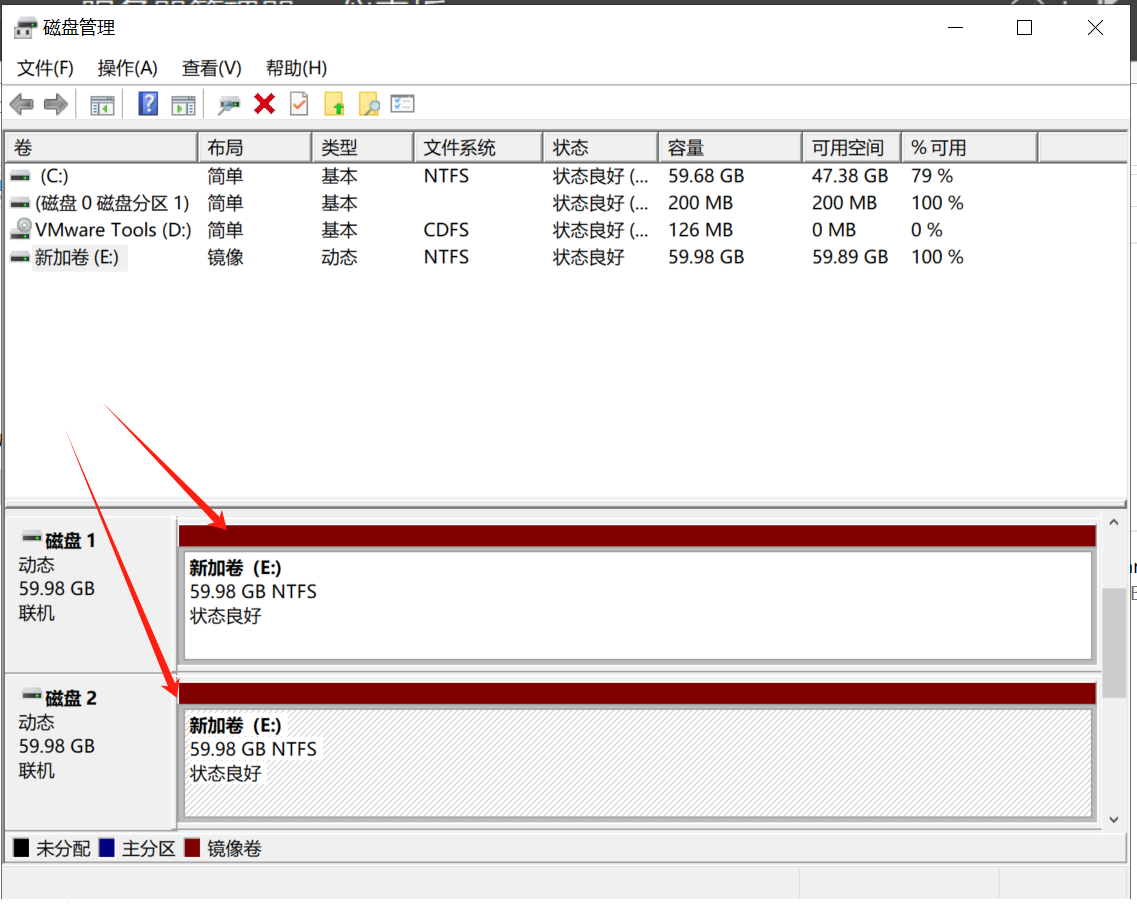Click the folder with magnifier icon

[369, 104]
